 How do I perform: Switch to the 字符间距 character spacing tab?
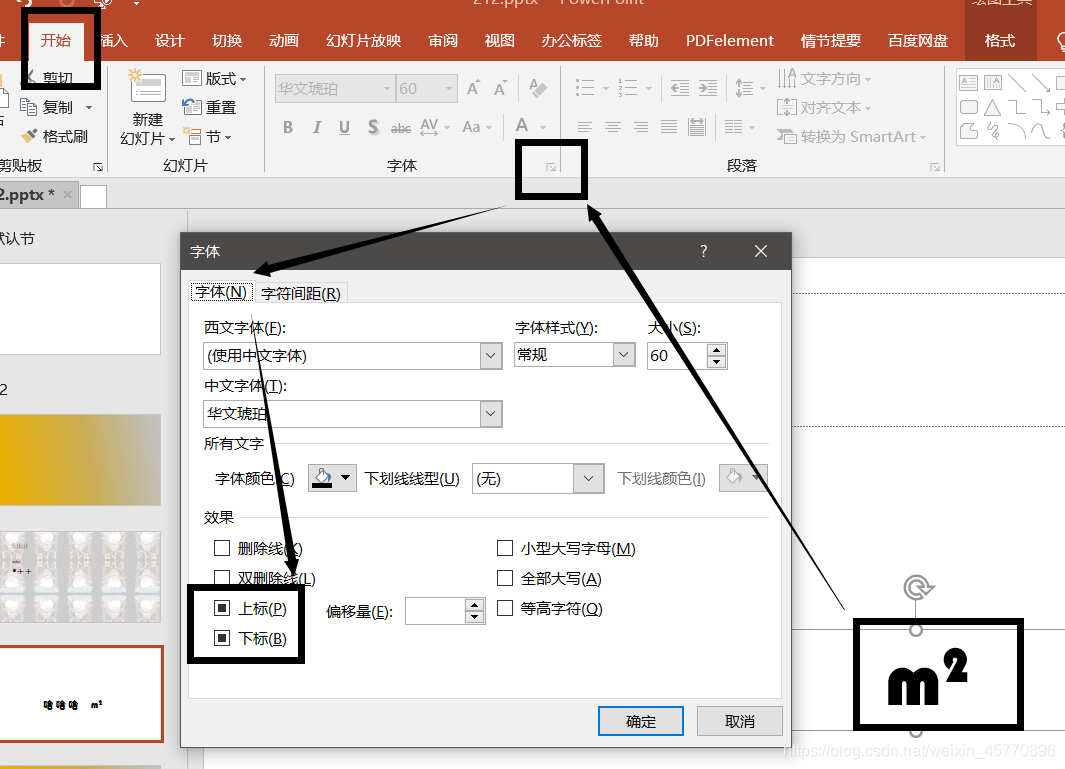(301, 293)
